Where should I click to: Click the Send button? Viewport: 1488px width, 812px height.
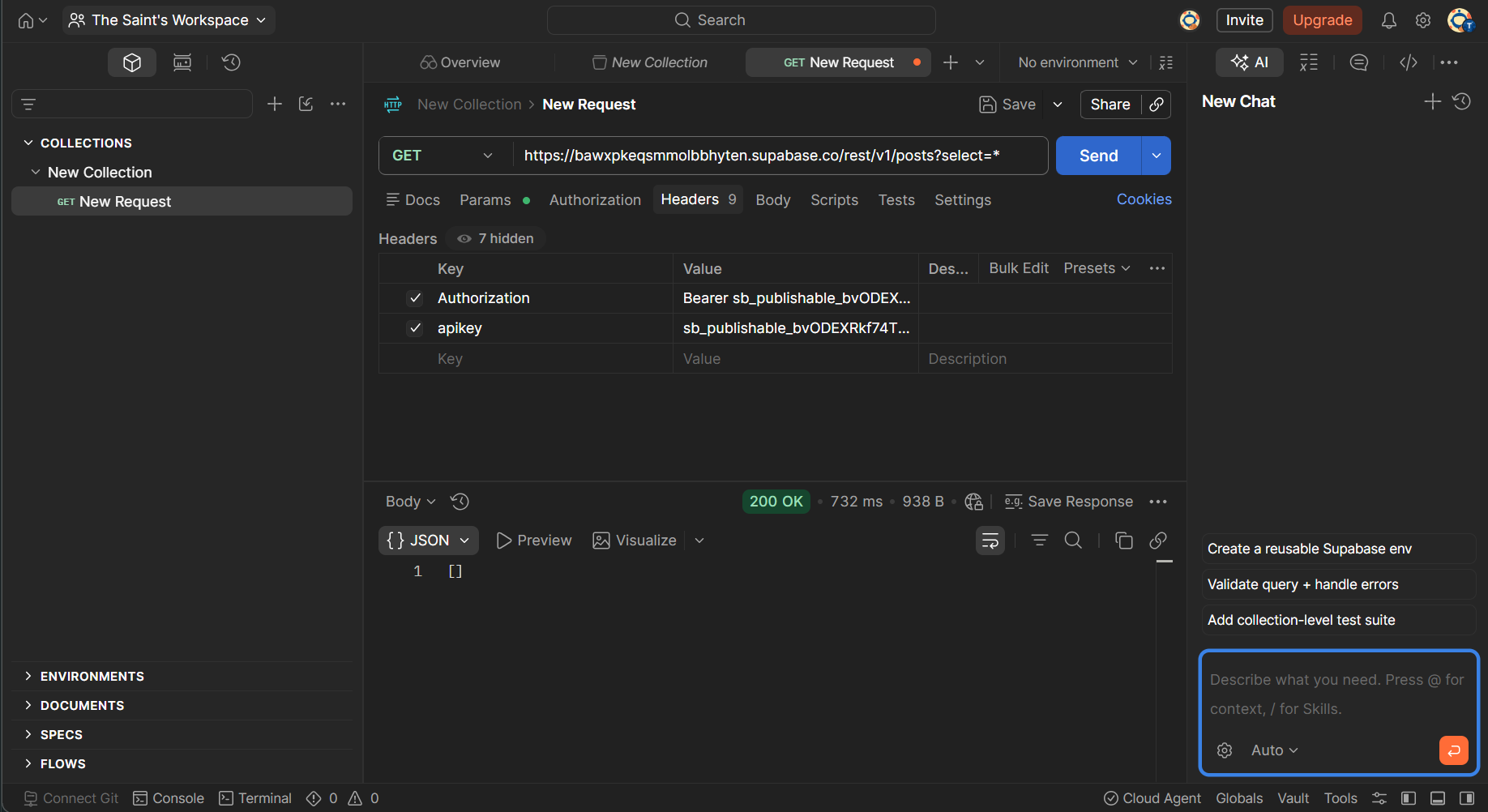click(x=1099, y=156)
